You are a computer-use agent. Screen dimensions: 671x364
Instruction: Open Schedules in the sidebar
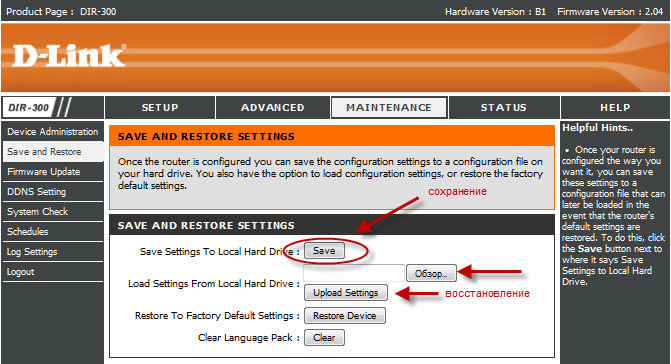tap(53, 231)
